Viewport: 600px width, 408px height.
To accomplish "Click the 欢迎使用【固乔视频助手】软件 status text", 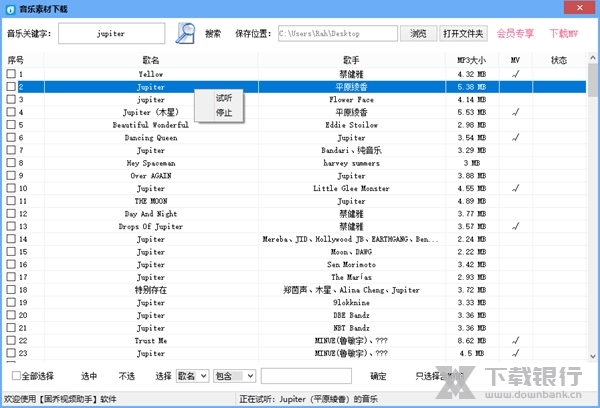I will point(60,399).
